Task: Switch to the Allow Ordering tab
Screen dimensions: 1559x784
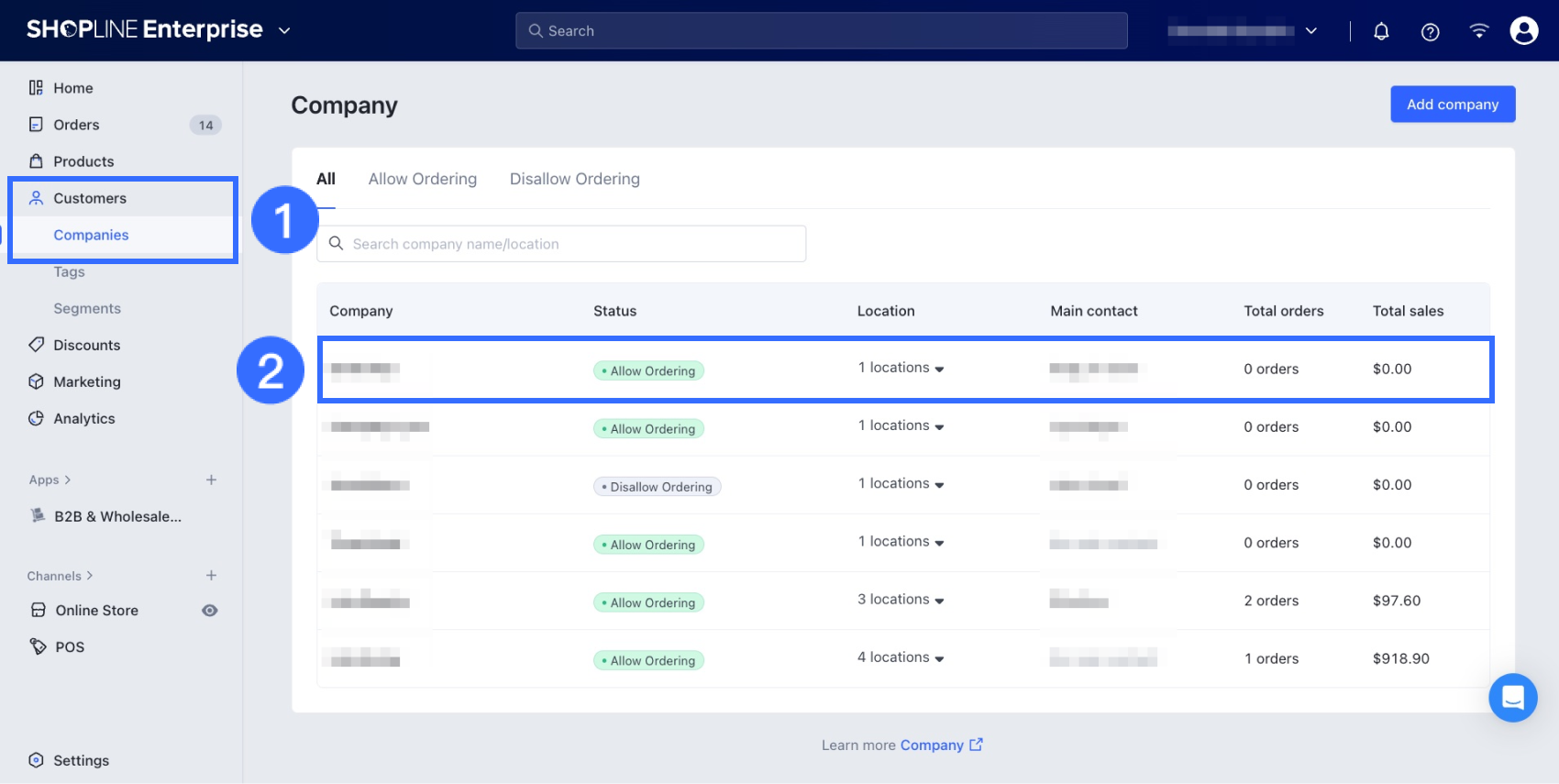Action: [x=422, y=179]
